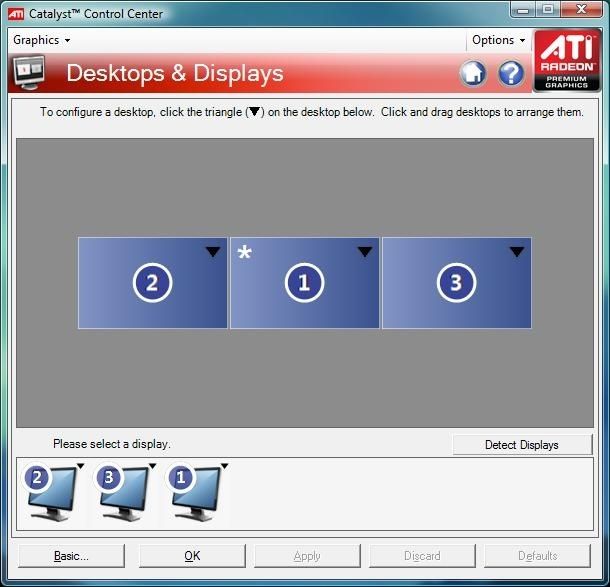Click the Apply button
This screenshot has height=587, width=610.
(x=307, y=556)
